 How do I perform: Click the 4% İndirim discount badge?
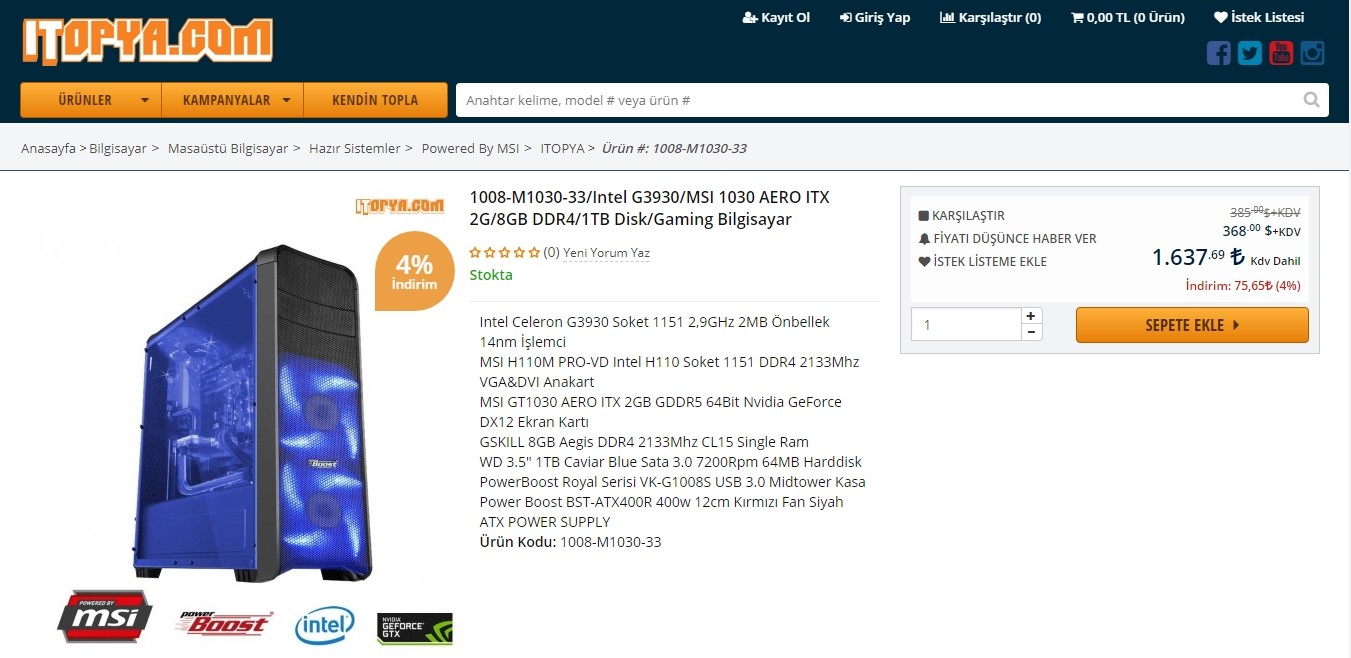[x=415, y=271]
